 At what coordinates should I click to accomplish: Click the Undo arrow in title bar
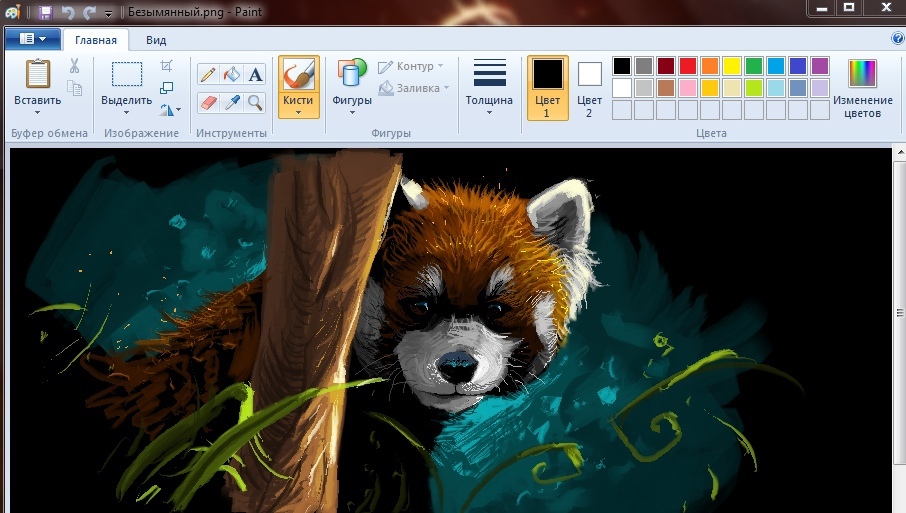[x=68, y=12]
